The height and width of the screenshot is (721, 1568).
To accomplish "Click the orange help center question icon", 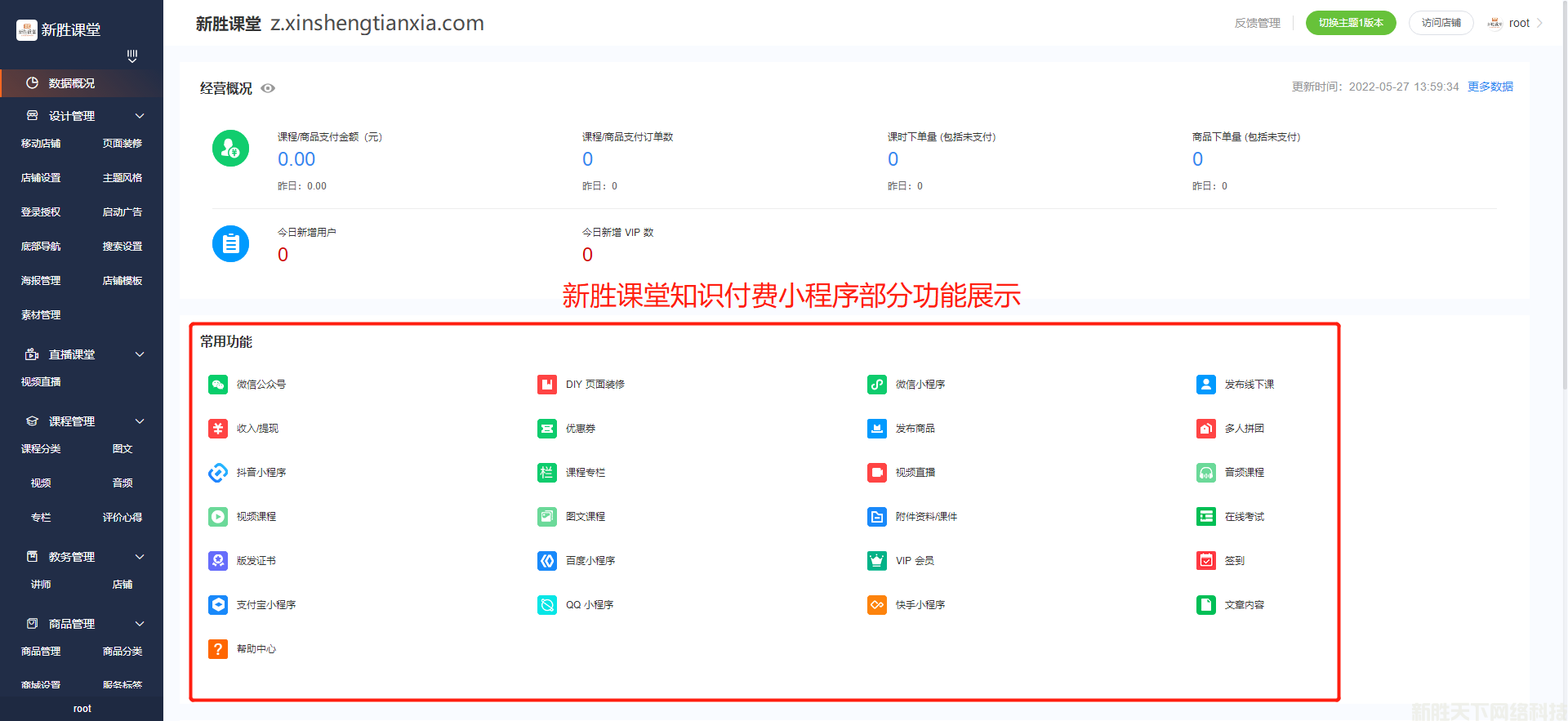I will [218, 649].
